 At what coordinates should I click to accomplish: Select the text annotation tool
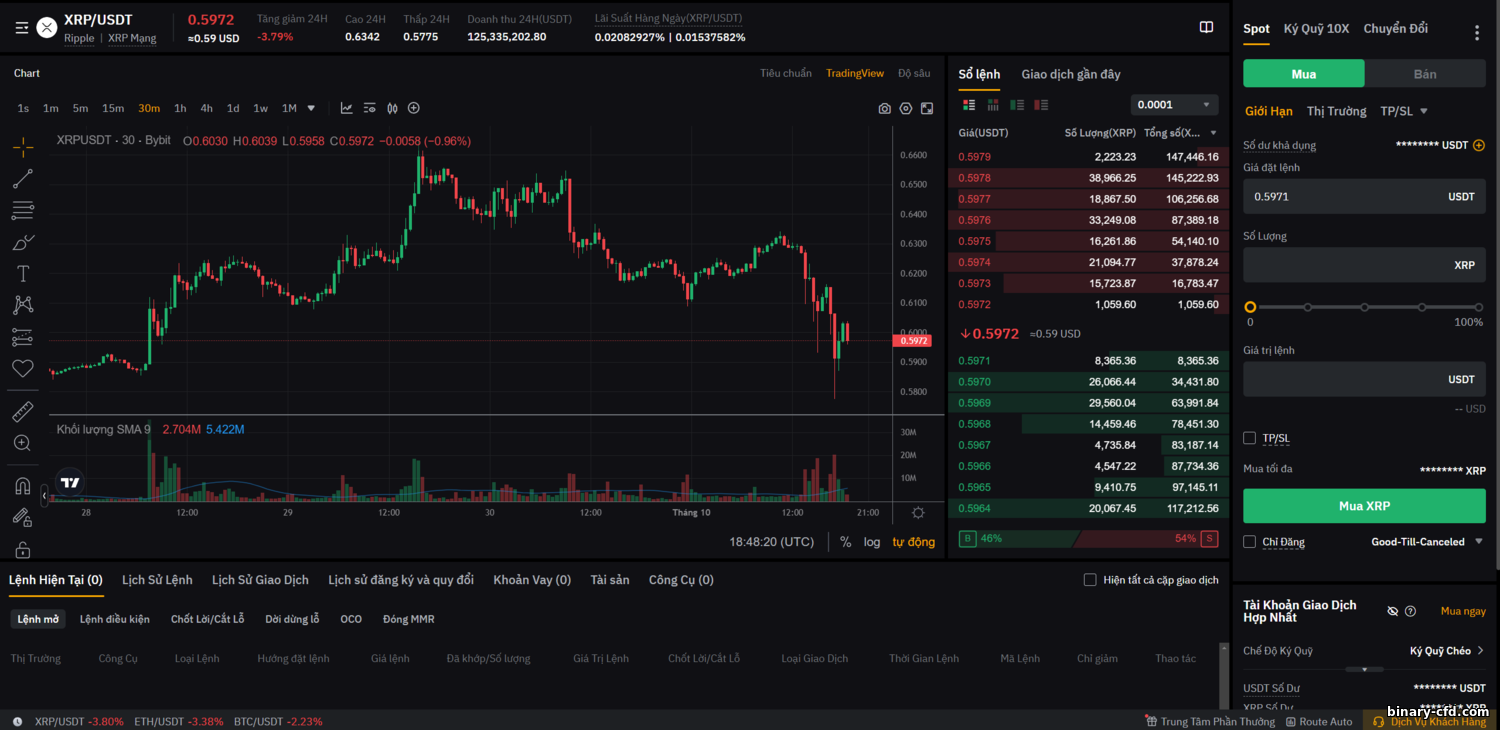point(22,274)
